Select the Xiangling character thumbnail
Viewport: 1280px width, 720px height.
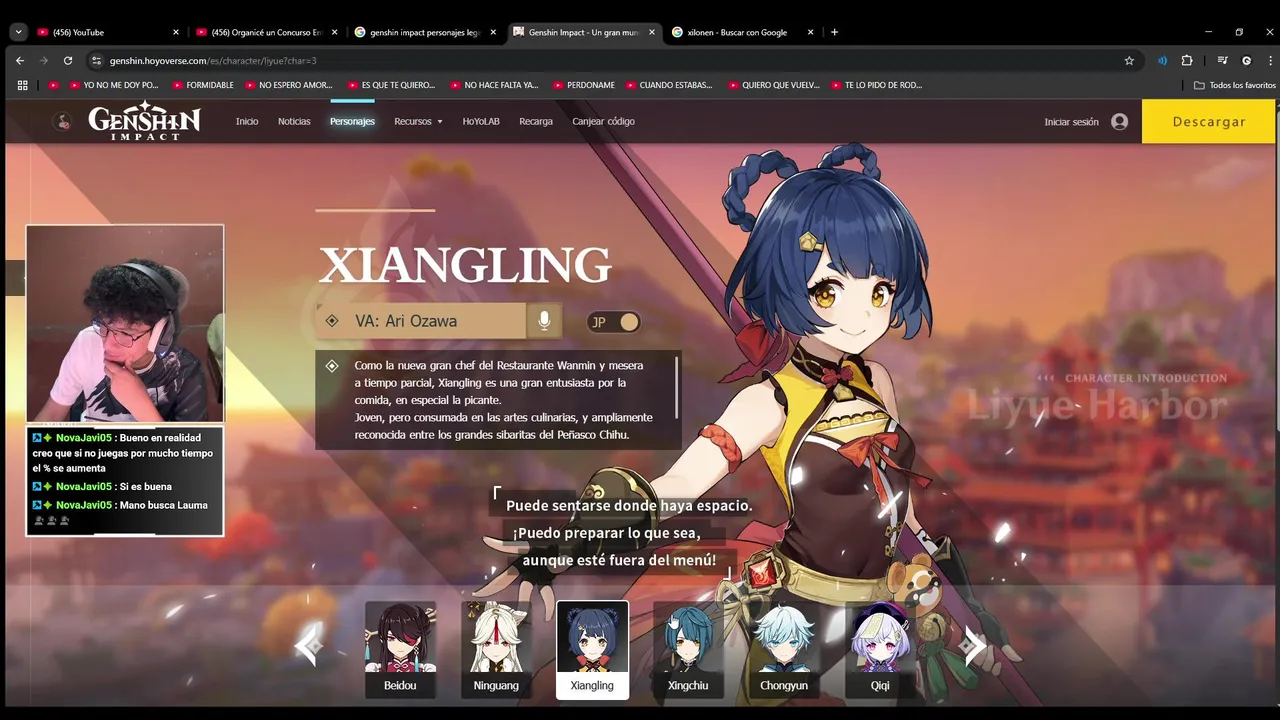click(592, 649)
